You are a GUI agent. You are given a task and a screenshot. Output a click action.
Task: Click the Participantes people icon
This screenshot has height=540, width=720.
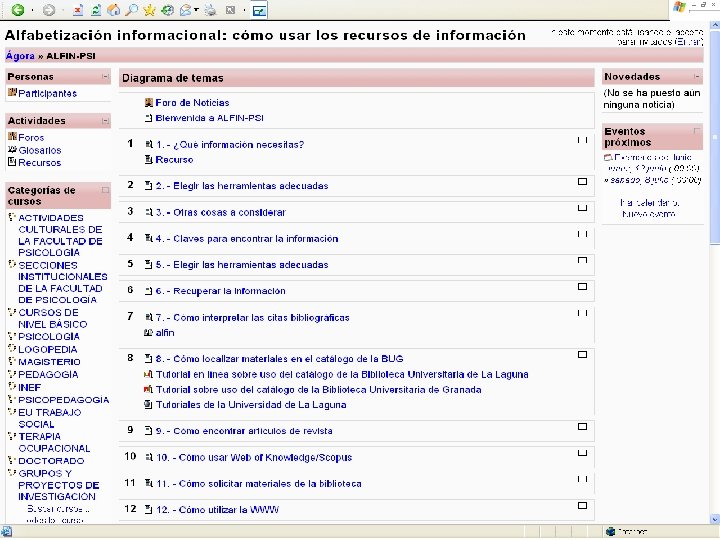[12, 93]
